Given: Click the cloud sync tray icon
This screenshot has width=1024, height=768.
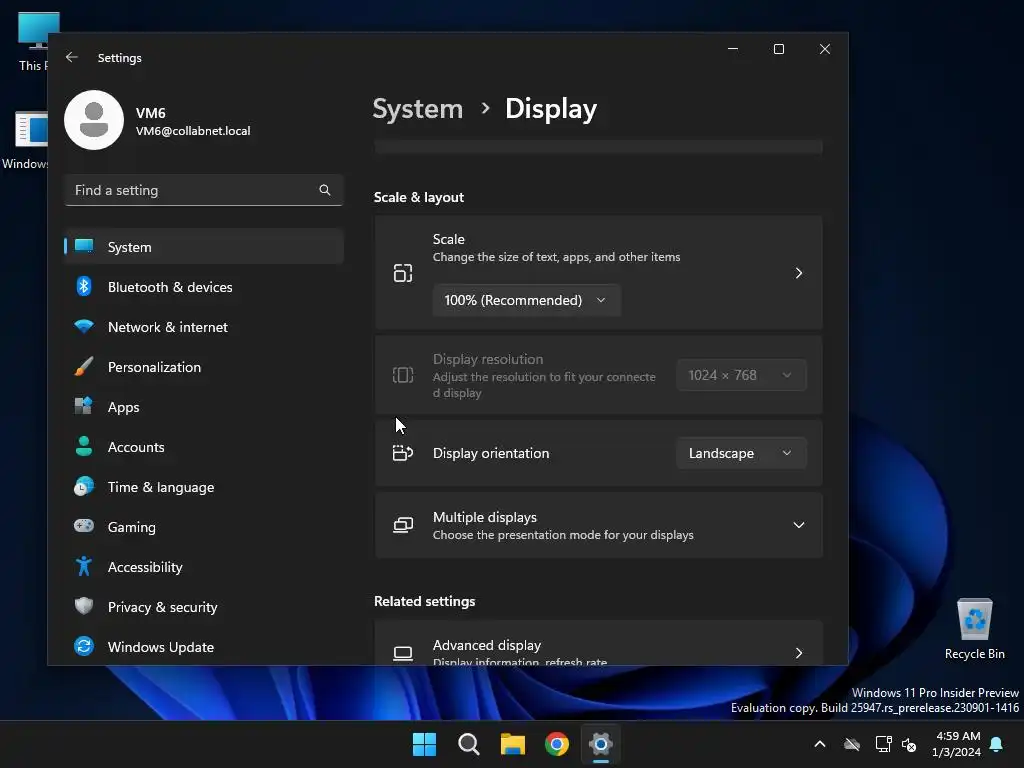Looking at the screenshot, I should 852,744.
